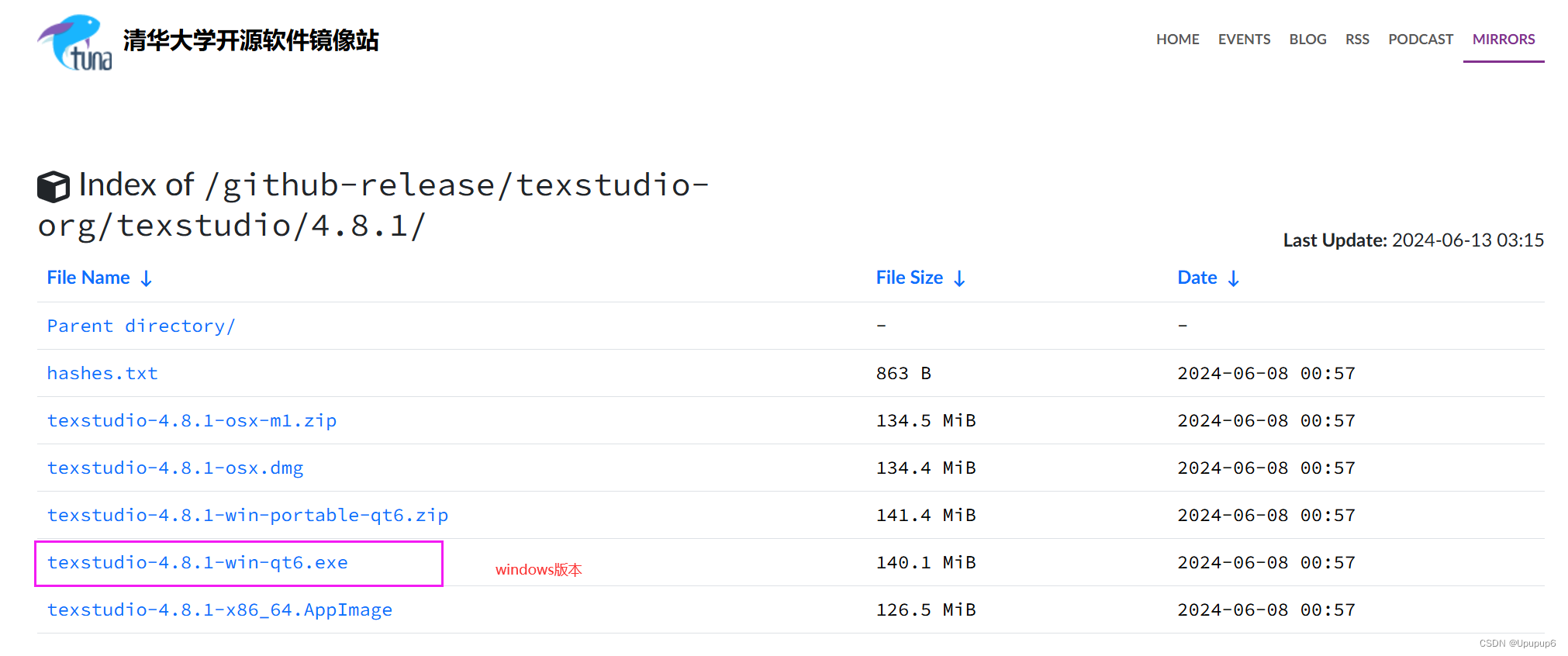Click the package box icon beside Index of
The height and width of the screenshot is (656, 1568).
pos(54,187)
